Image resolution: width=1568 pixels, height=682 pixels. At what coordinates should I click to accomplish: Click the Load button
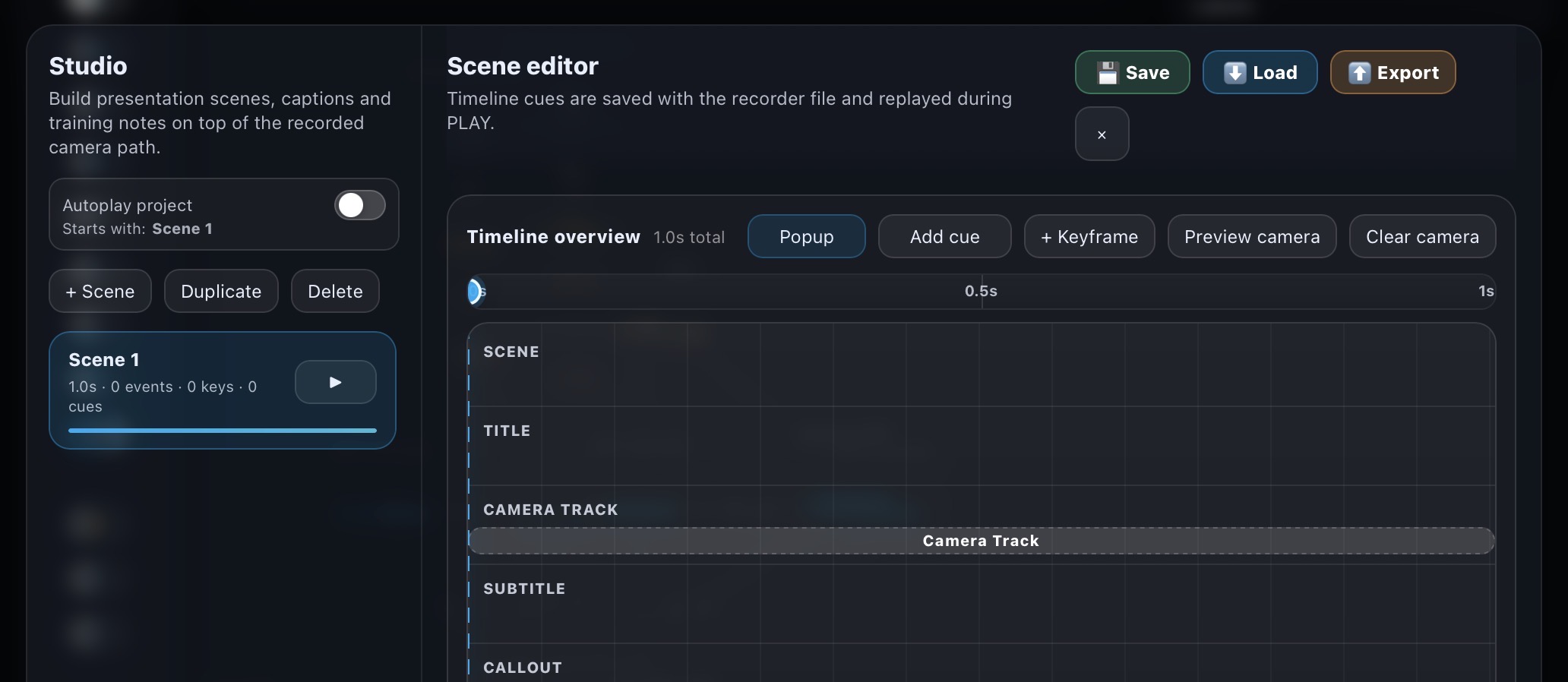click(x=1260, y=72)
